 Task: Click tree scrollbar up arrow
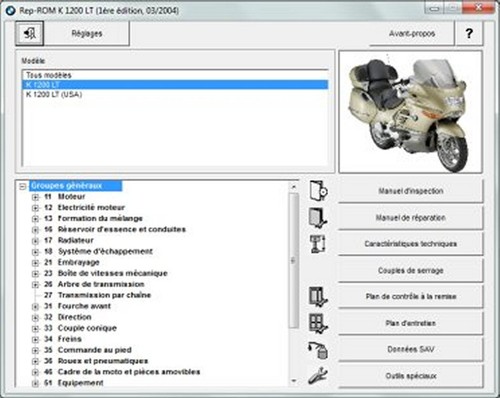click(x=294, y=187)
